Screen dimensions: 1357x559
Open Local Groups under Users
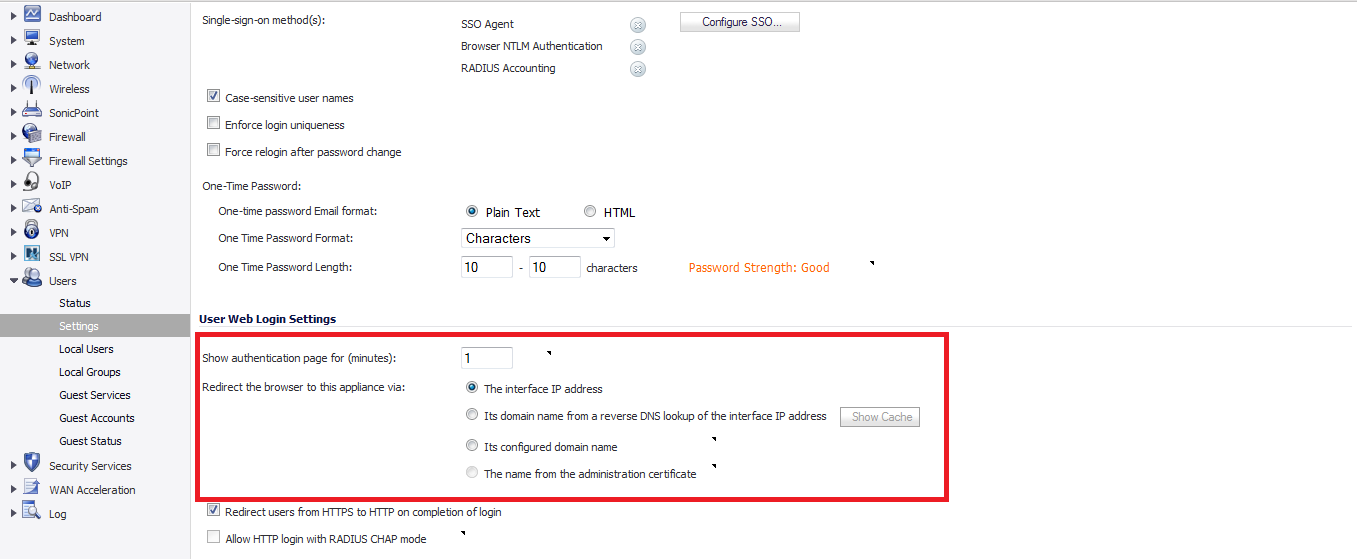coord(89,372)
